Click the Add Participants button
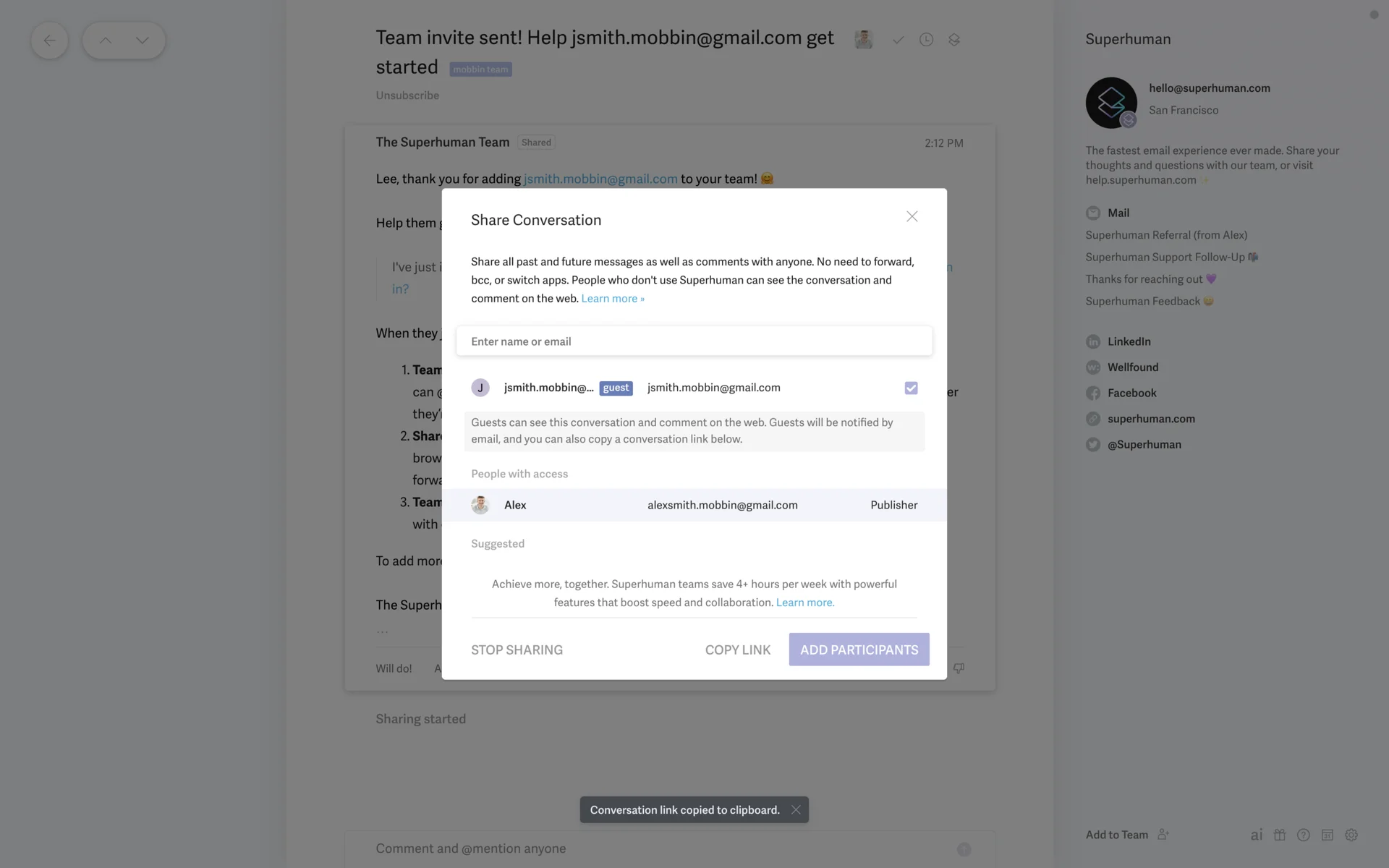 (x=859, y=650)
